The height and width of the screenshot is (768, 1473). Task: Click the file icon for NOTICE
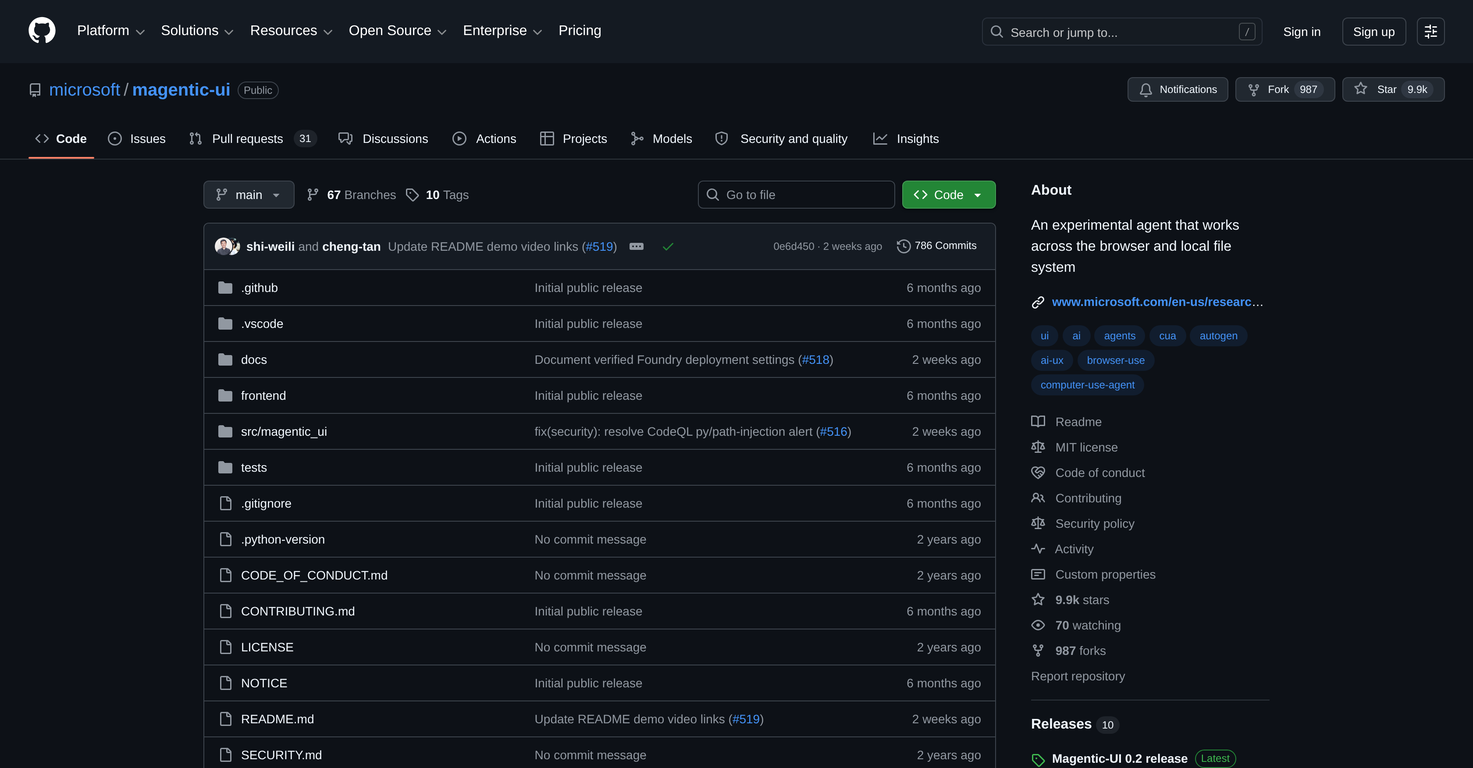click(x=225, y=684)
